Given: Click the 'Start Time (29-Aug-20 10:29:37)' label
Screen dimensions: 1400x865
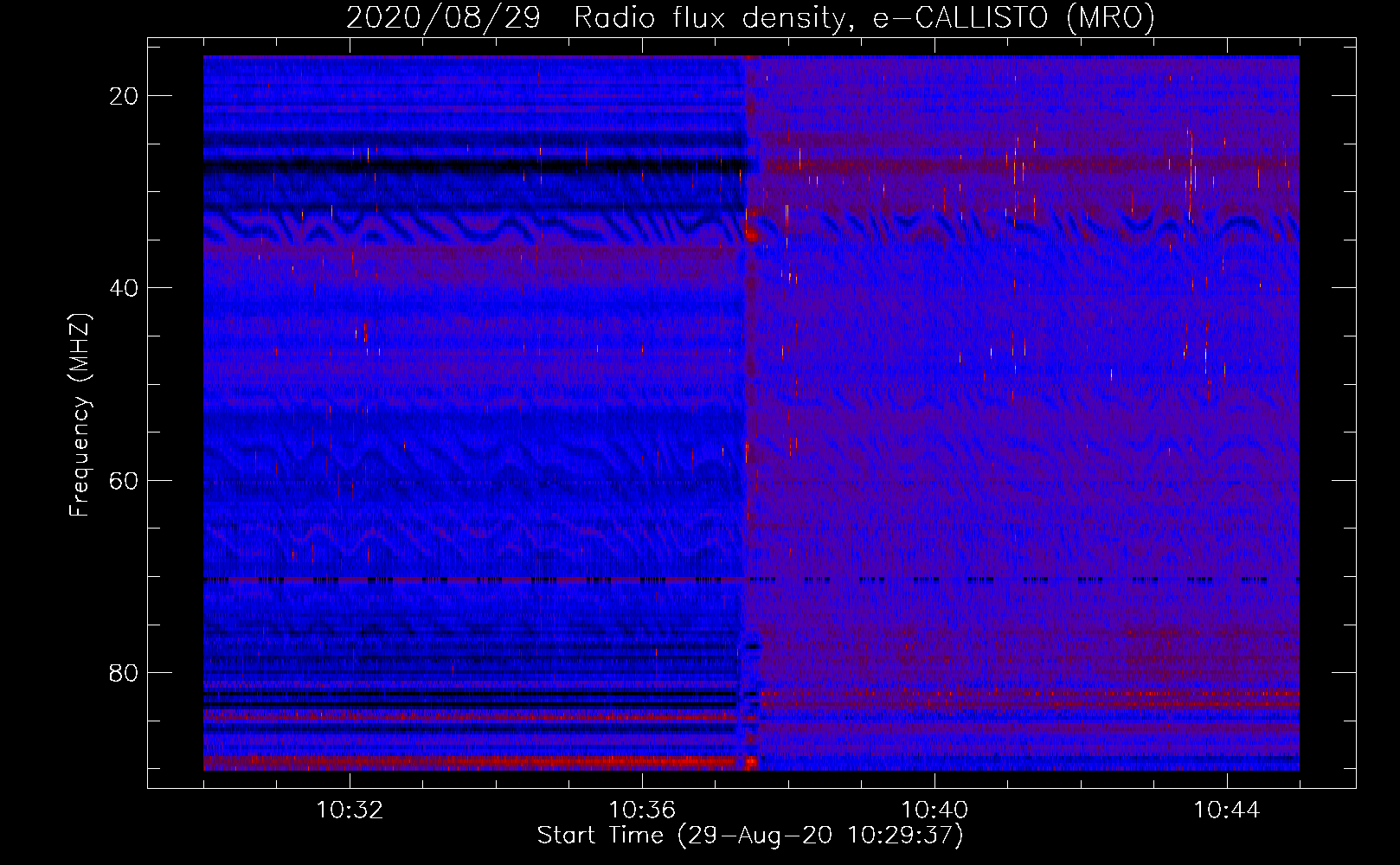Looking at the screenshot, I should tap(750, 836).
